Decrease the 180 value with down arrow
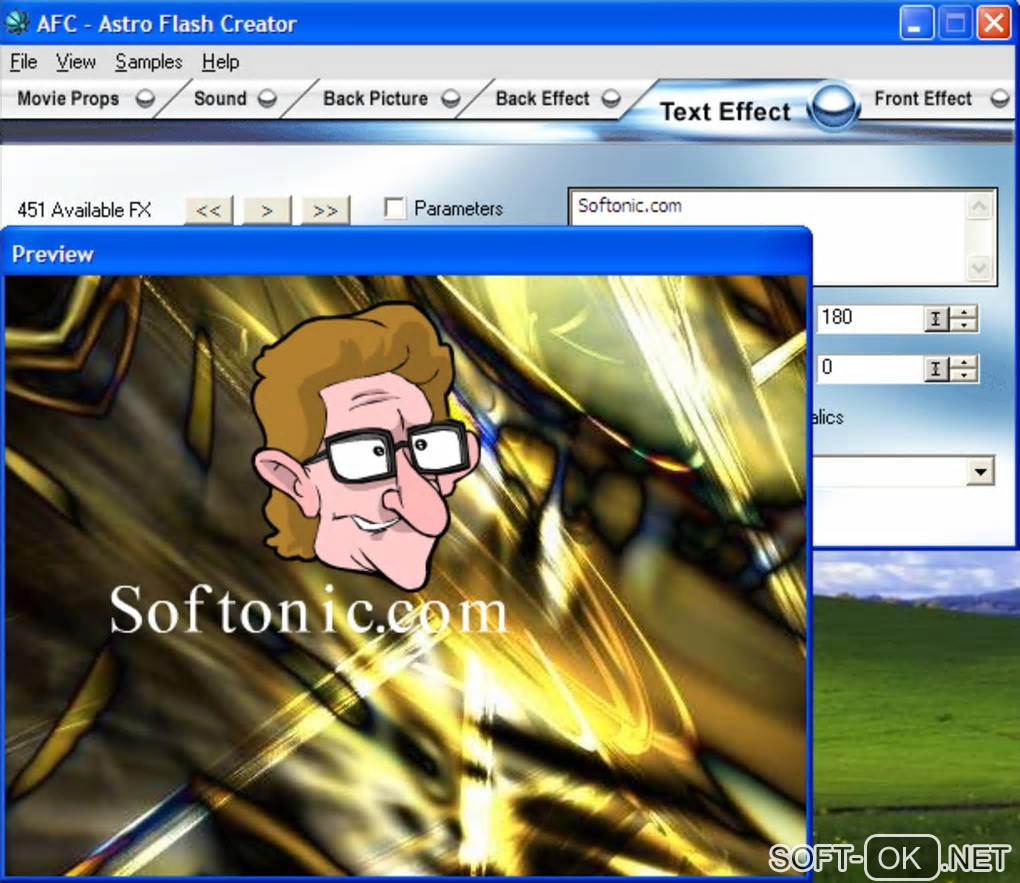 click(x=964, y=325)
